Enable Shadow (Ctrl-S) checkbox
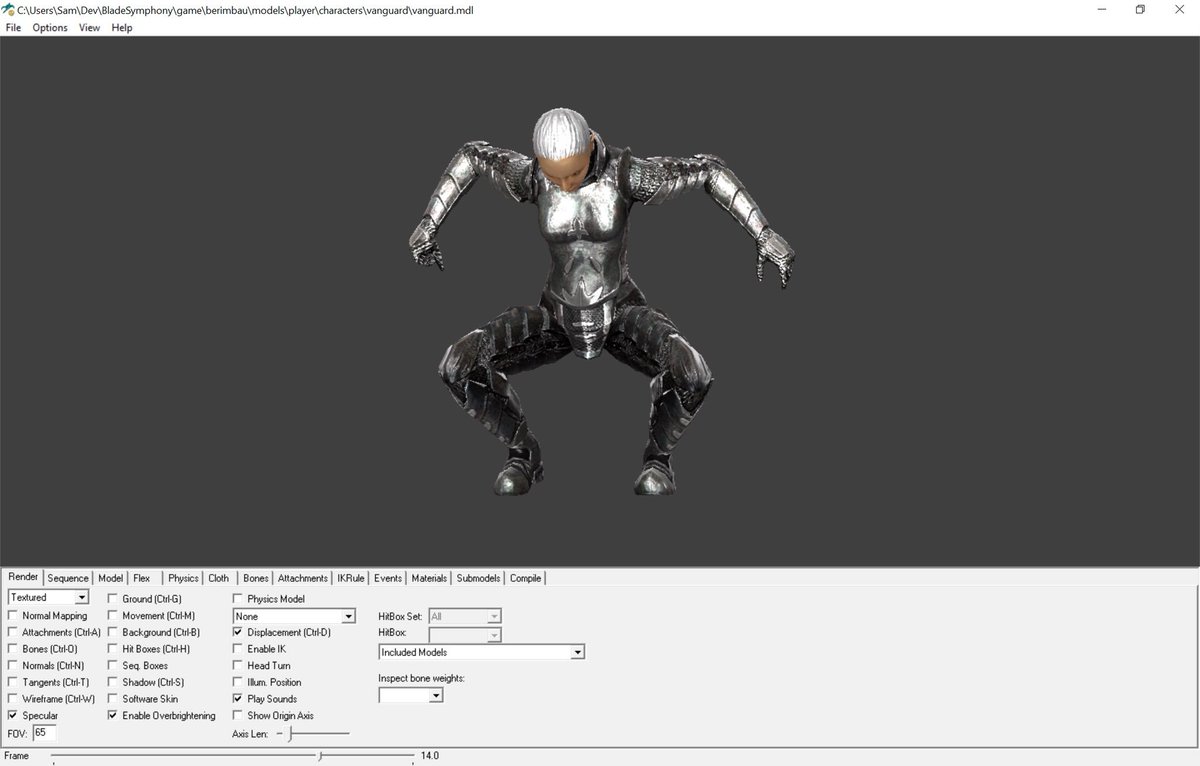 [x=145, y=682]
